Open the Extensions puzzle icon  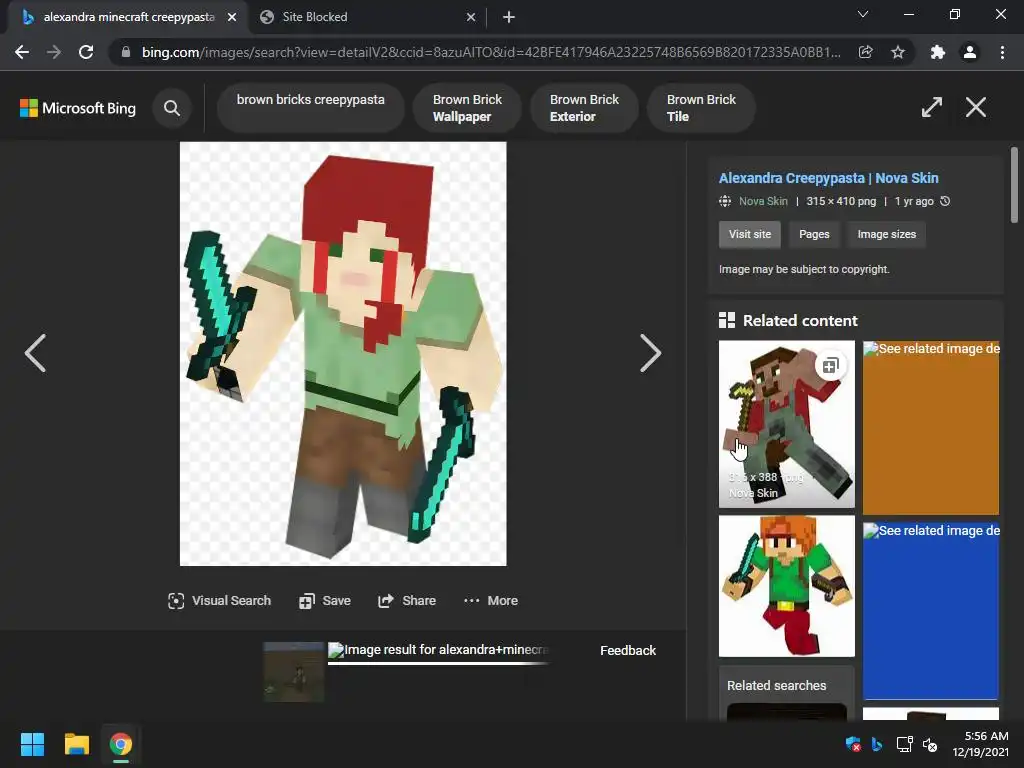[x=937, y=52]
